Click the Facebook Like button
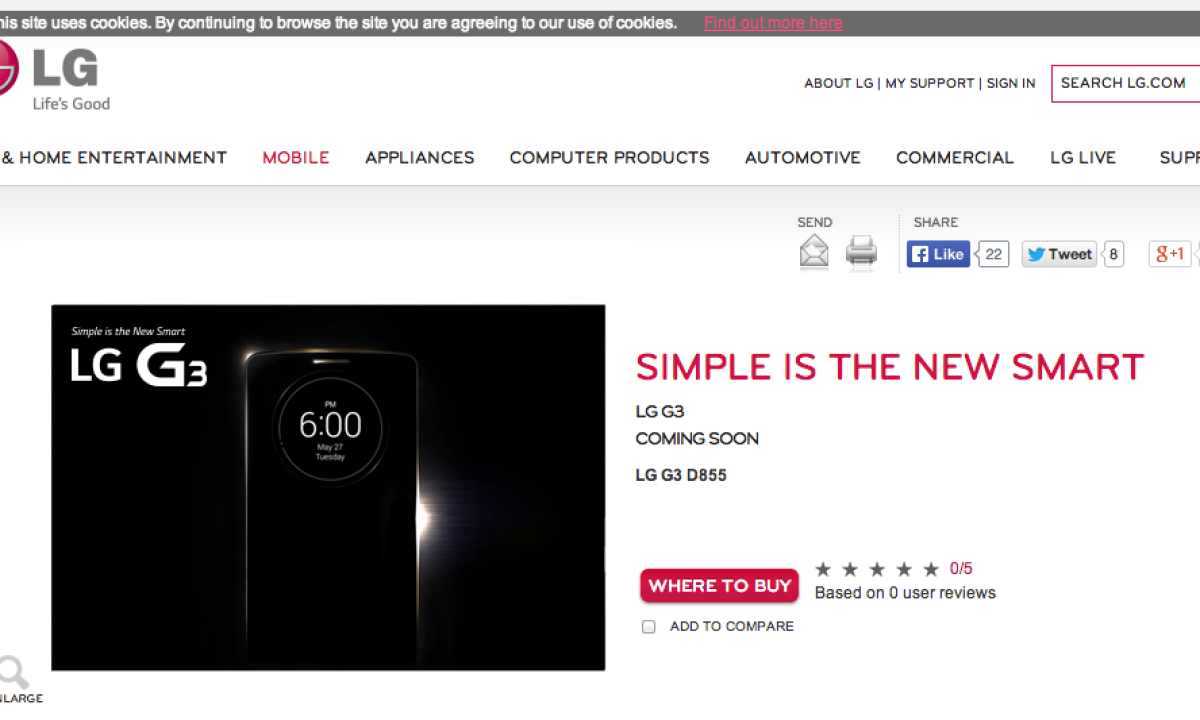The width and height of the screenshot is (1200, 720). coord(938,254)
